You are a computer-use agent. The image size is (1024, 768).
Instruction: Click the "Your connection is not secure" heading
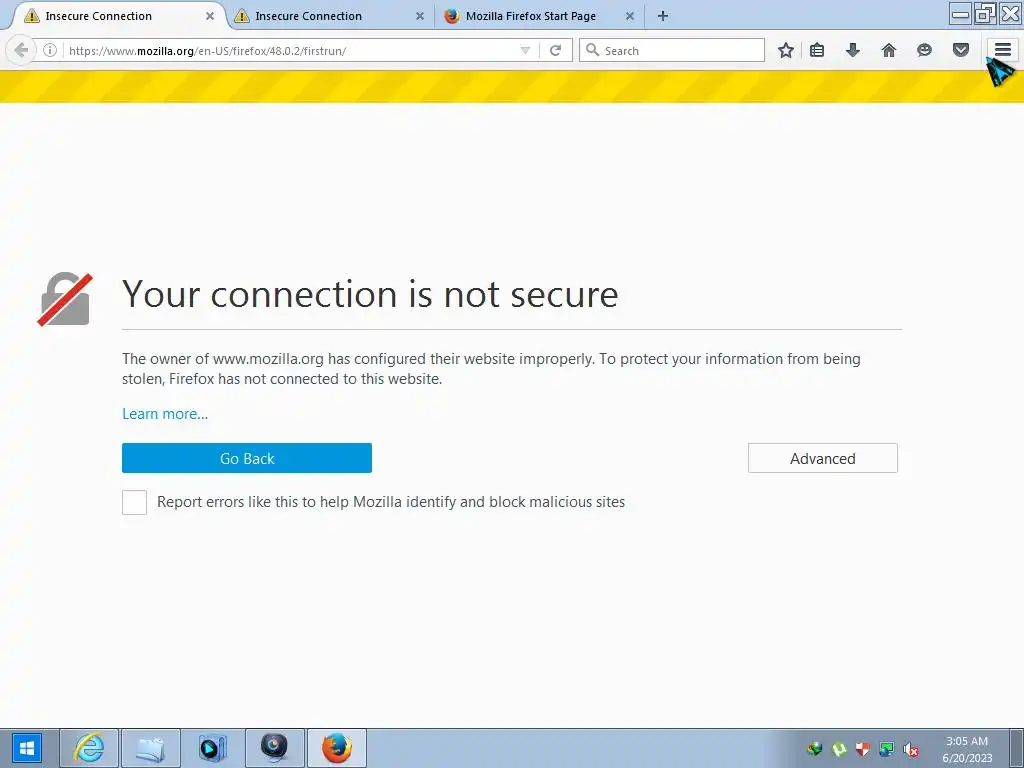370,294
